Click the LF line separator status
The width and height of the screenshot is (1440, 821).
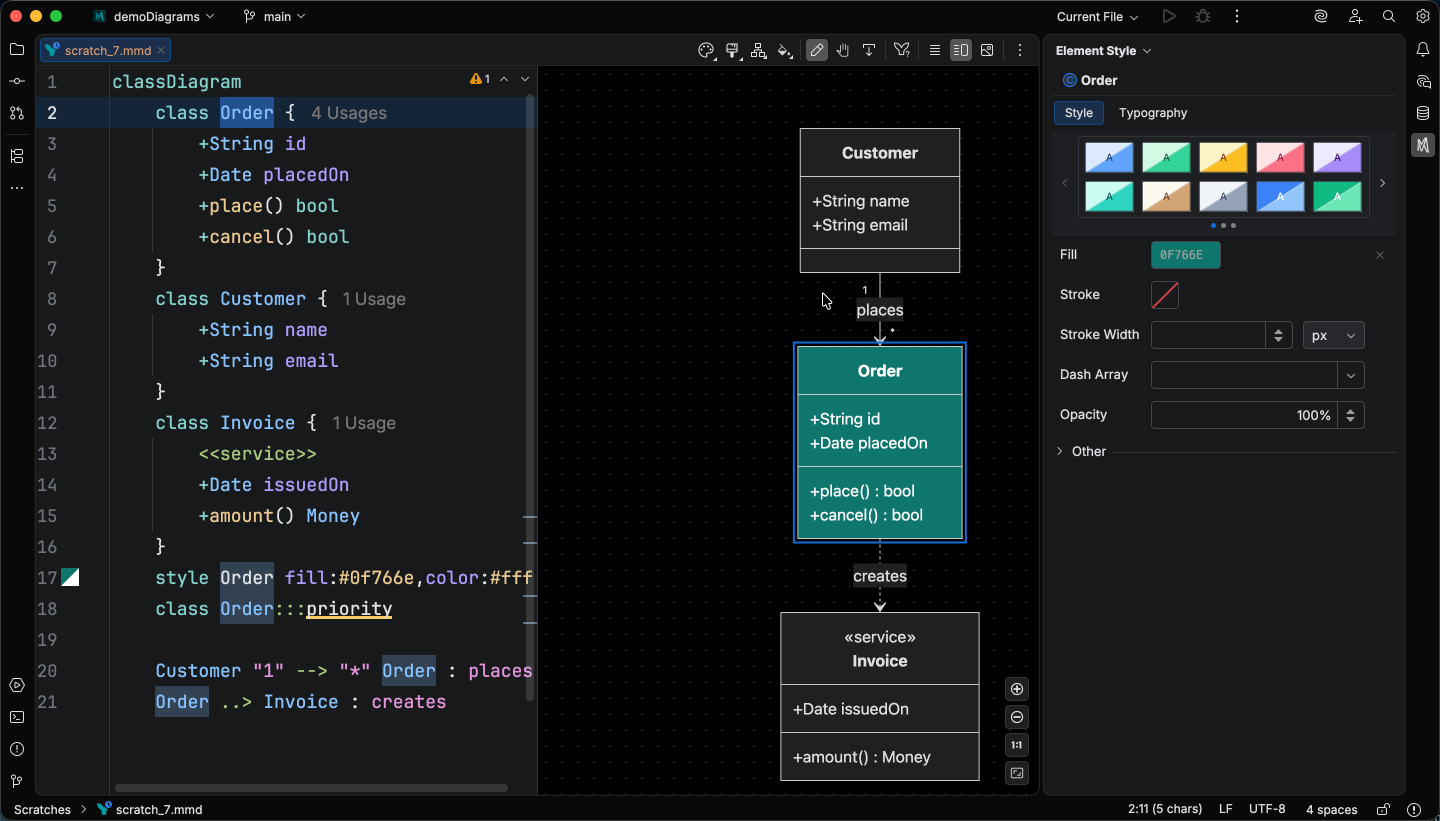click(1225, 809)
